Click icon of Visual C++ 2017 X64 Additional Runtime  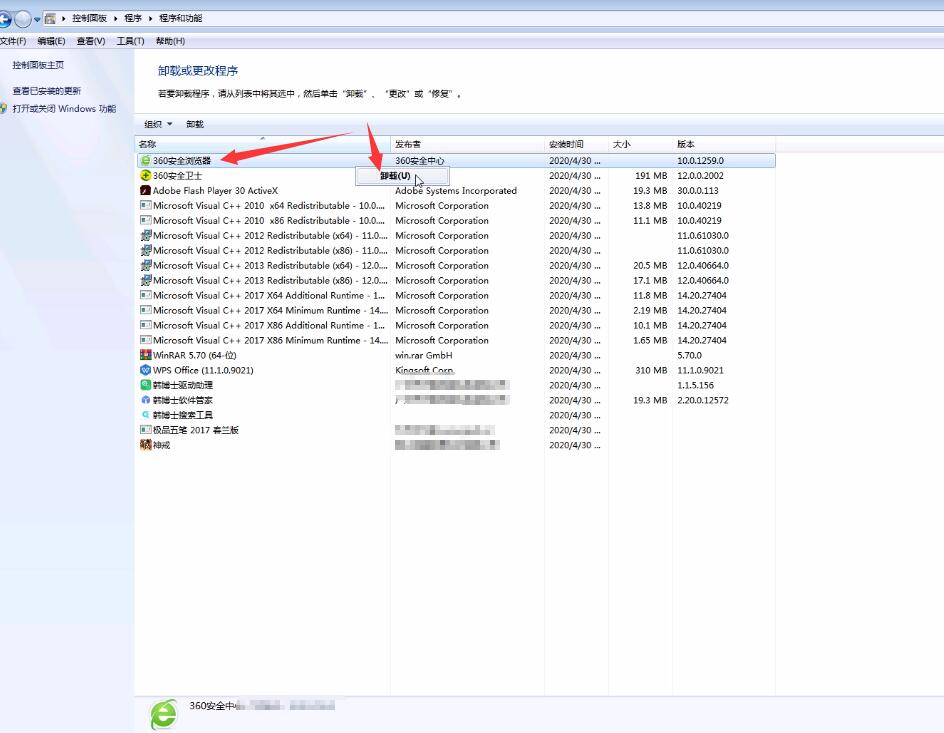pos(145,295)
